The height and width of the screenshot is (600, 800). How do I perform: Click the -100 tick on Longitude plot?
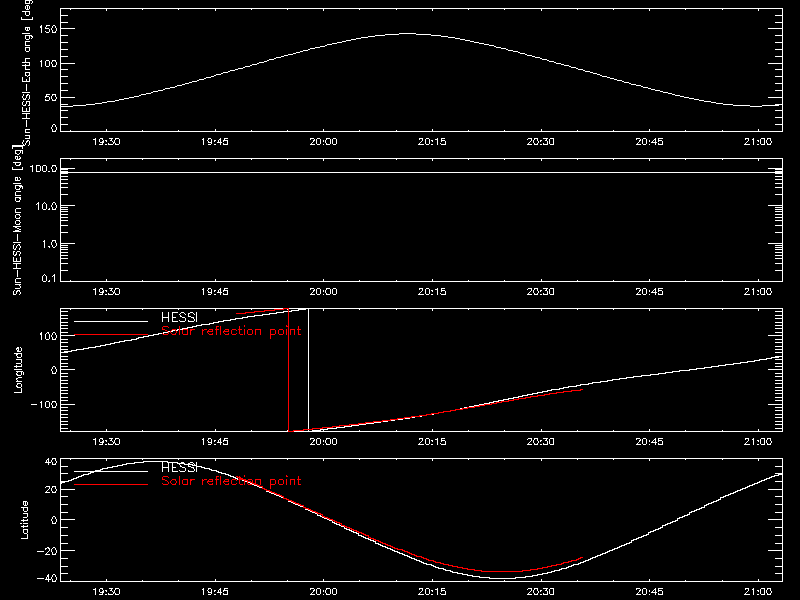point(44,404)
